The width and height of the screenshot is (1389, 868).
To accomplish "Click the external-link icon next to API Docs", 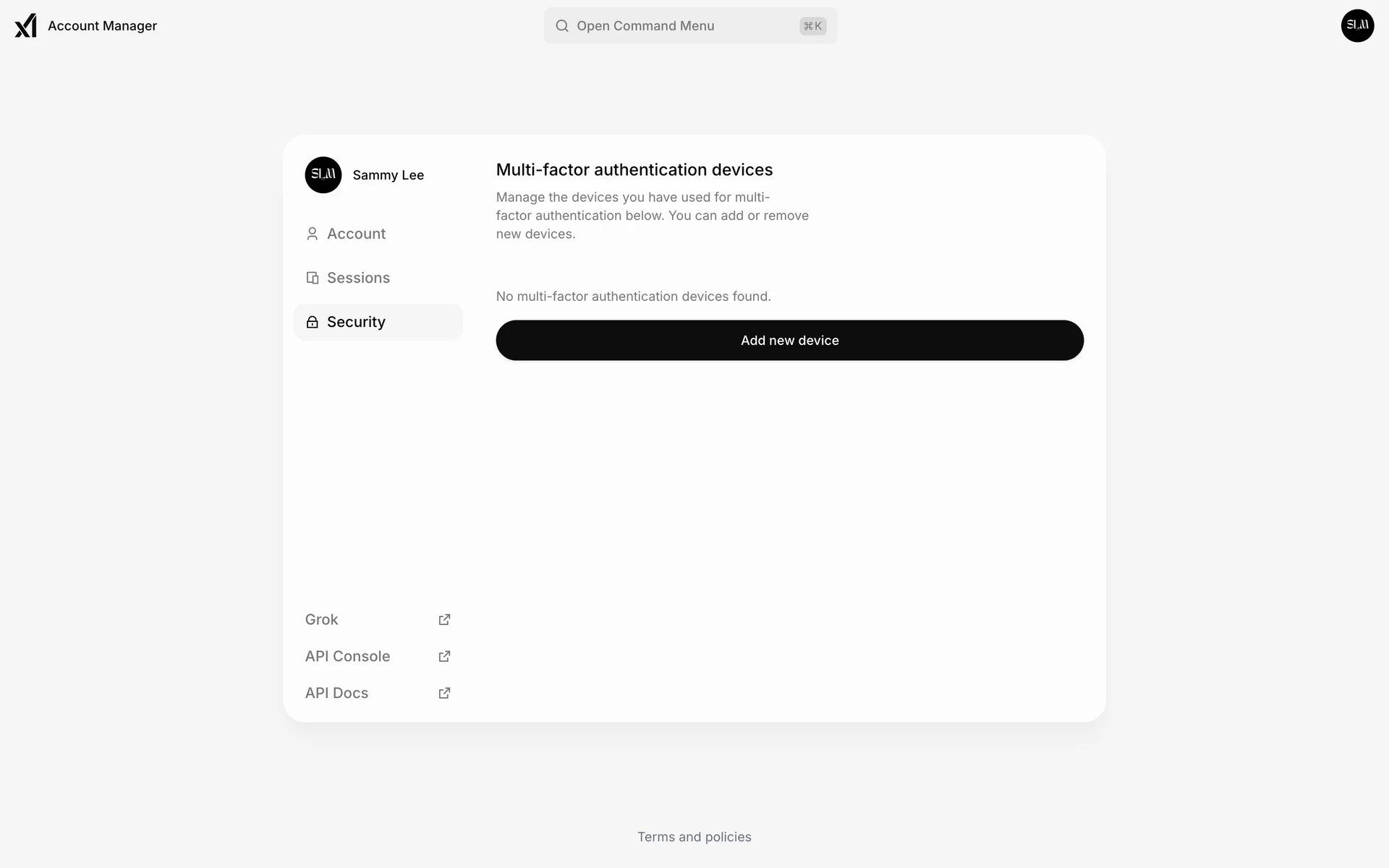I will pyautogui.click(x=444, y=694).
